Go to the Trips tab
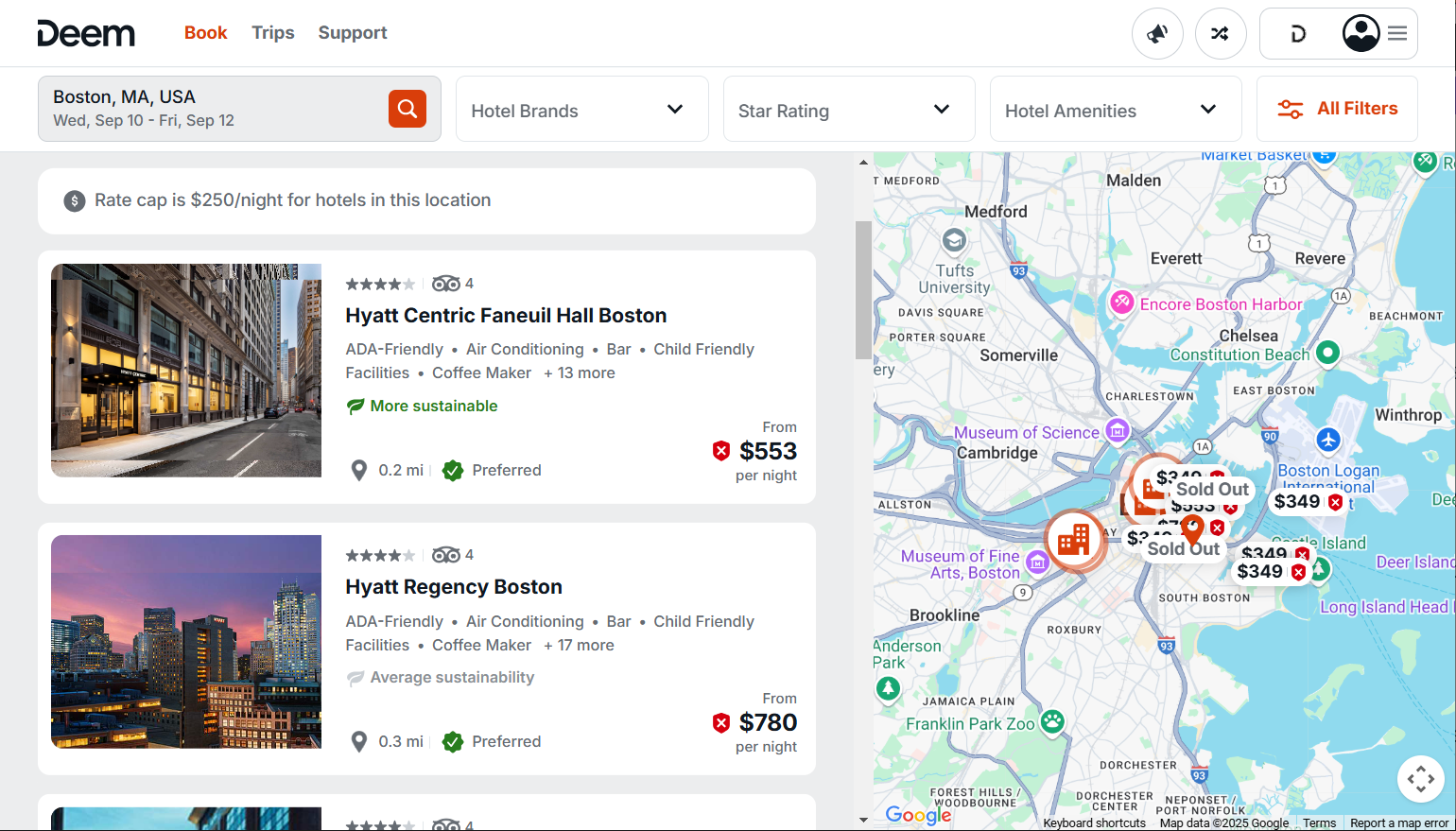Viewport: 1456px width, 831px height. click(x=273, y=32)
